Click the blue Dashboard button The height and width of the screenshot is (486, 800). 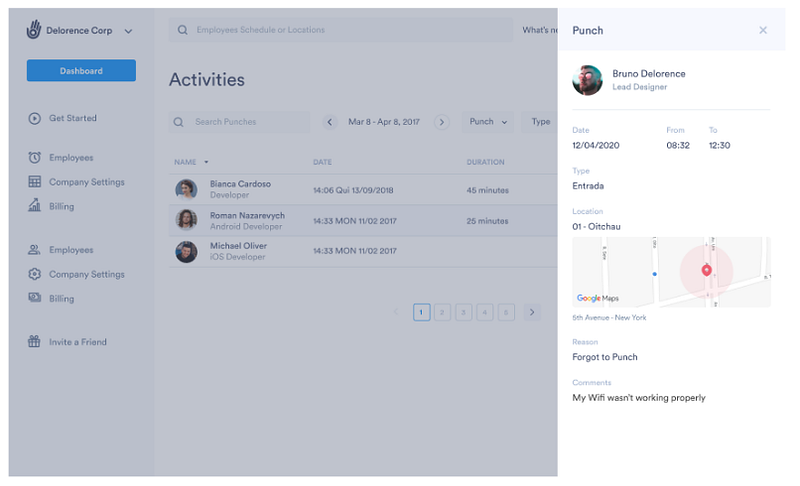click(x=81, y=70)
